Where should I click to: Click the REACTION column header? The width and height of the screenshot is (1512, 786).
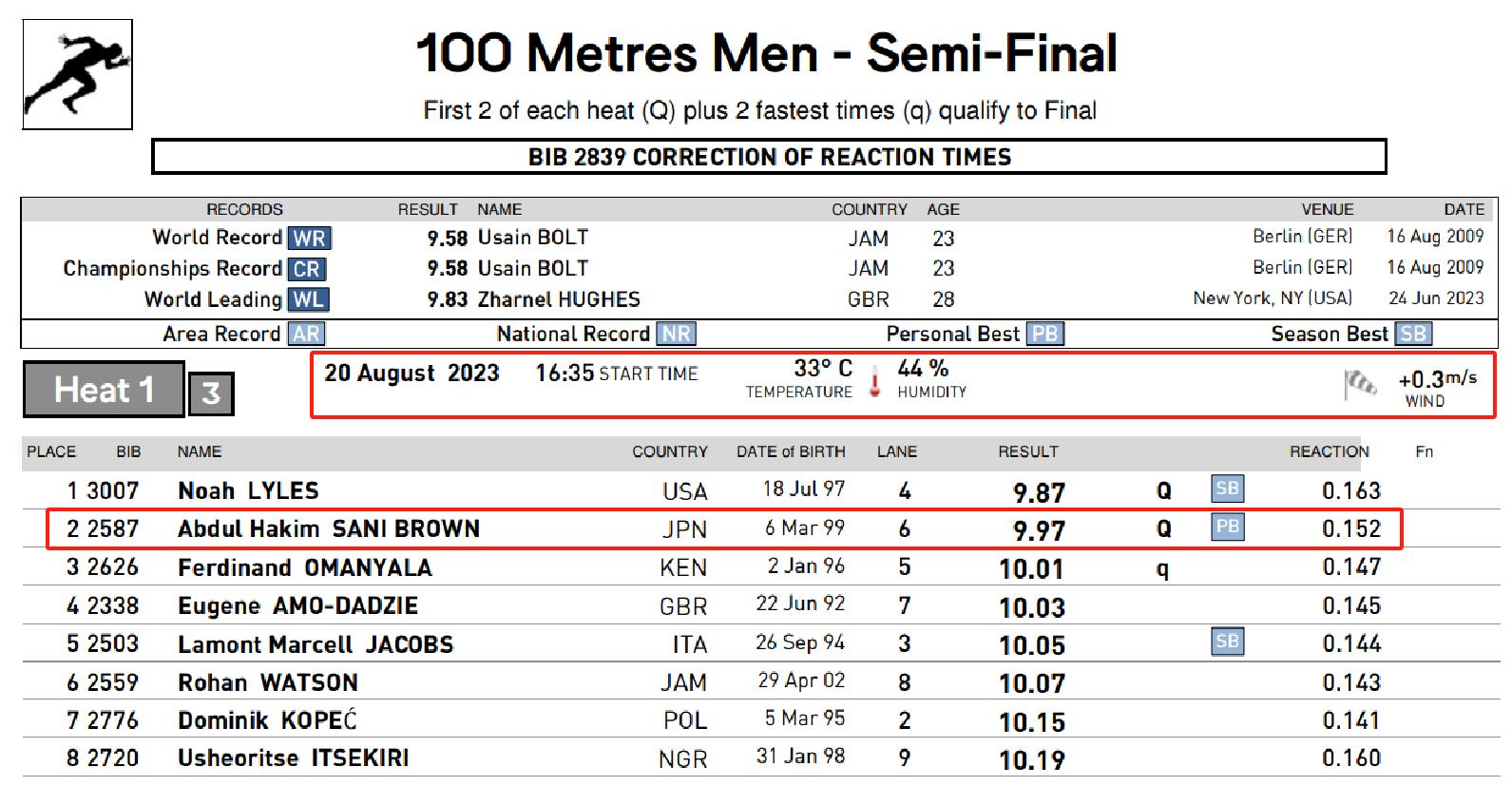(1329, 451)
